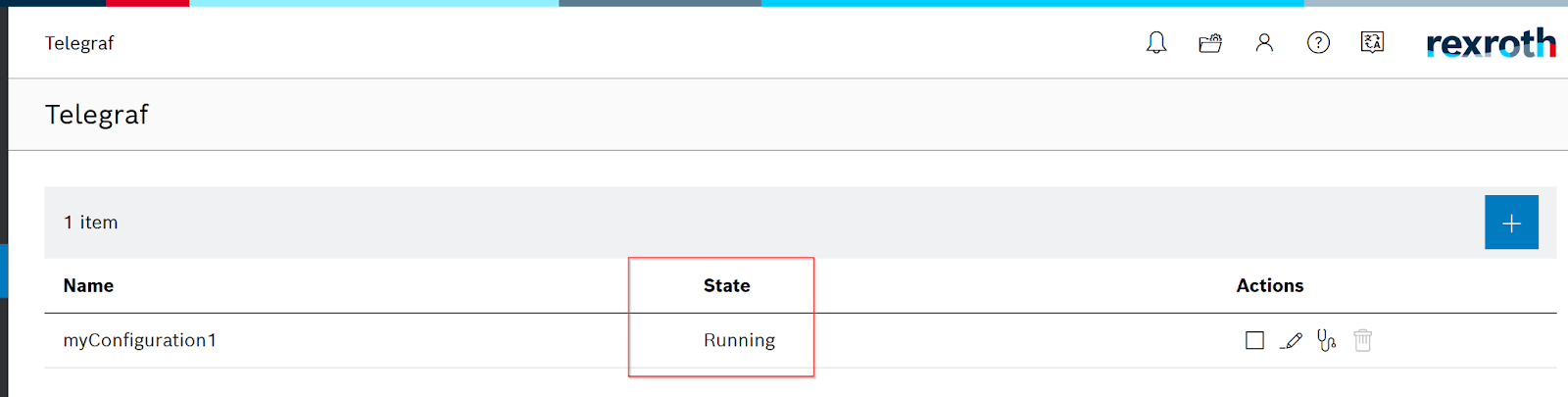1568x397 pixels.
Task: Click the '1 item' count label
Action: pos(90,223)
